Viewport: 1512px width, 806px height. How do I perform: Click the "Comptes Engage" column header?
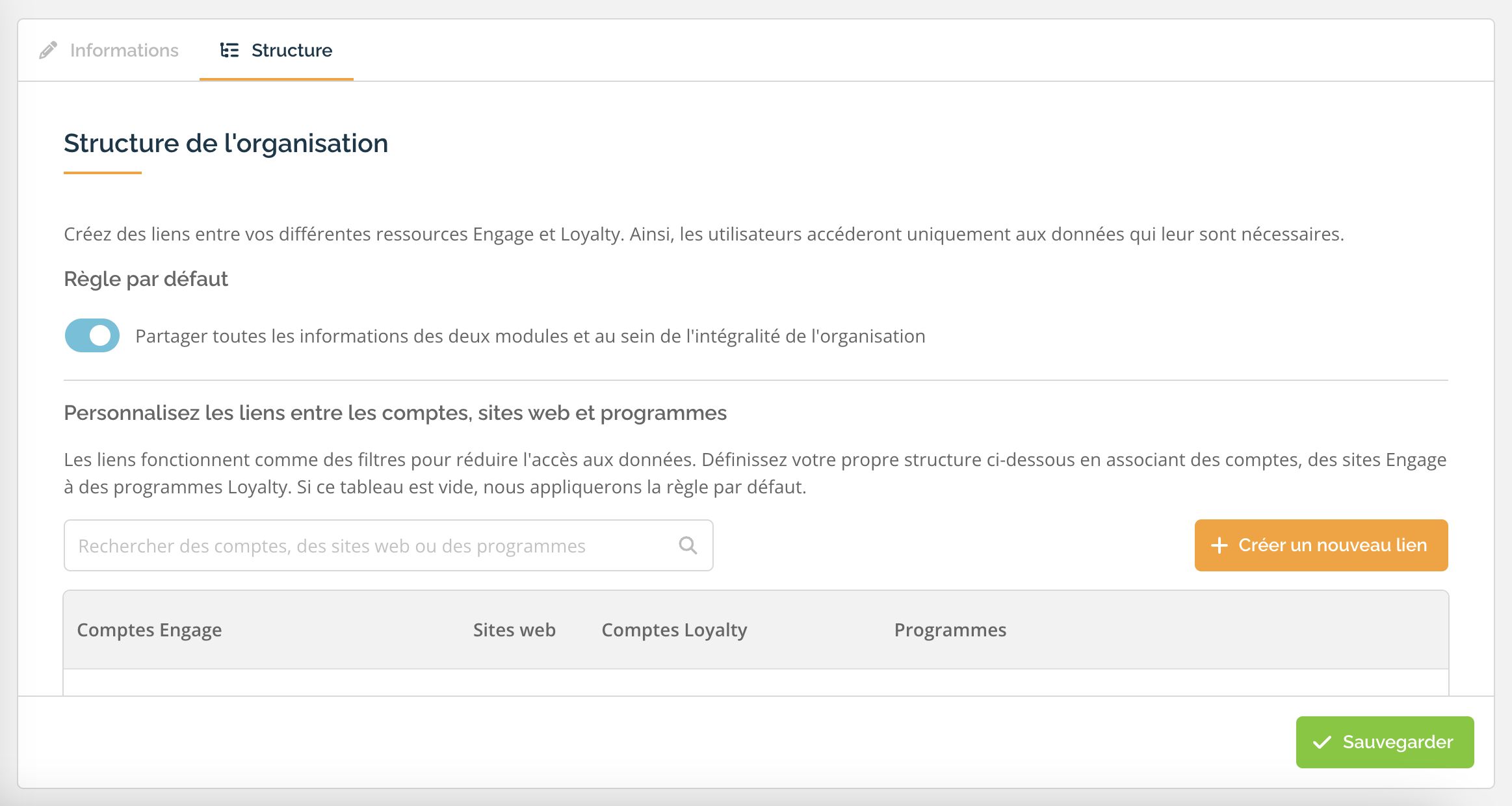150,630
